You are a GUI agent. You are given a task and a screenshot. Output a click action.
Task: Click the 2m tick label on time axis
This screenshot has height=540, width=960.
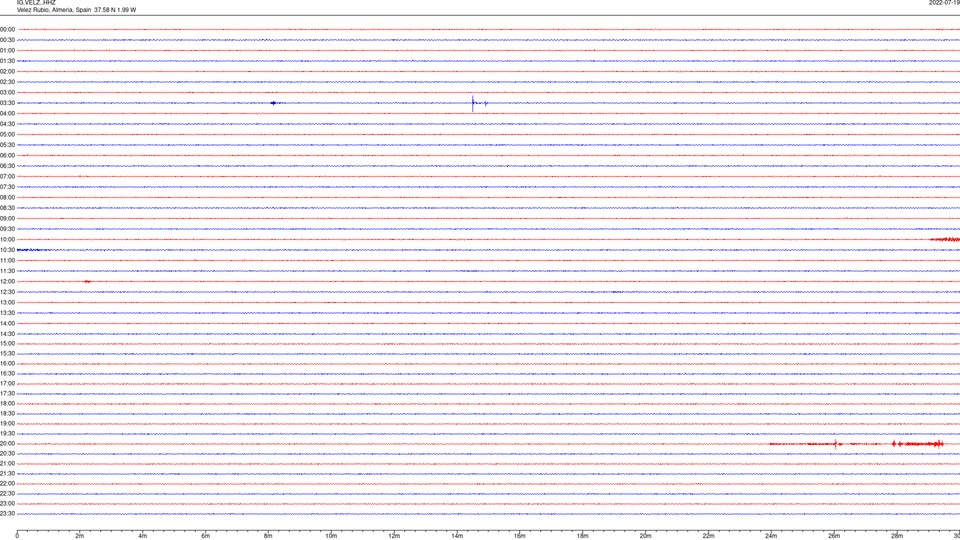[x=80, y=536]
